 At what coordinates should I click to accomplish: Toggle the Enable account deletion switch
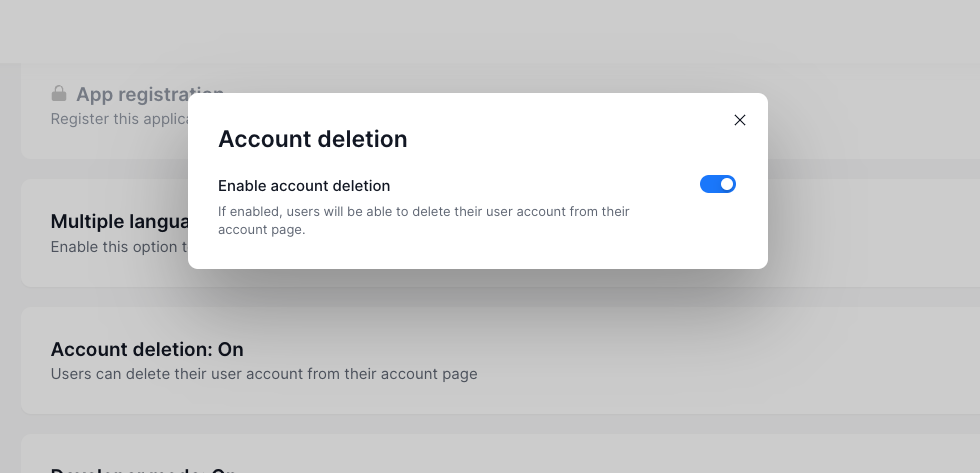717,184
